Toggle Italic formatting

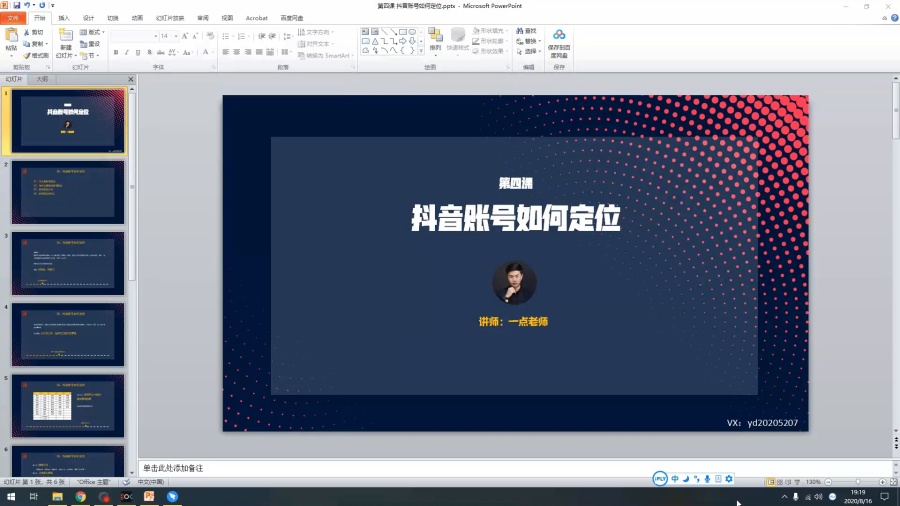127,52
